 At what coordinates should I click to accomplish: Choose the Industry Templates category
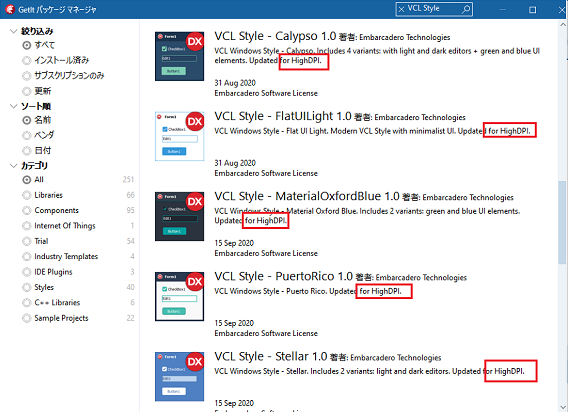(26, 257)
